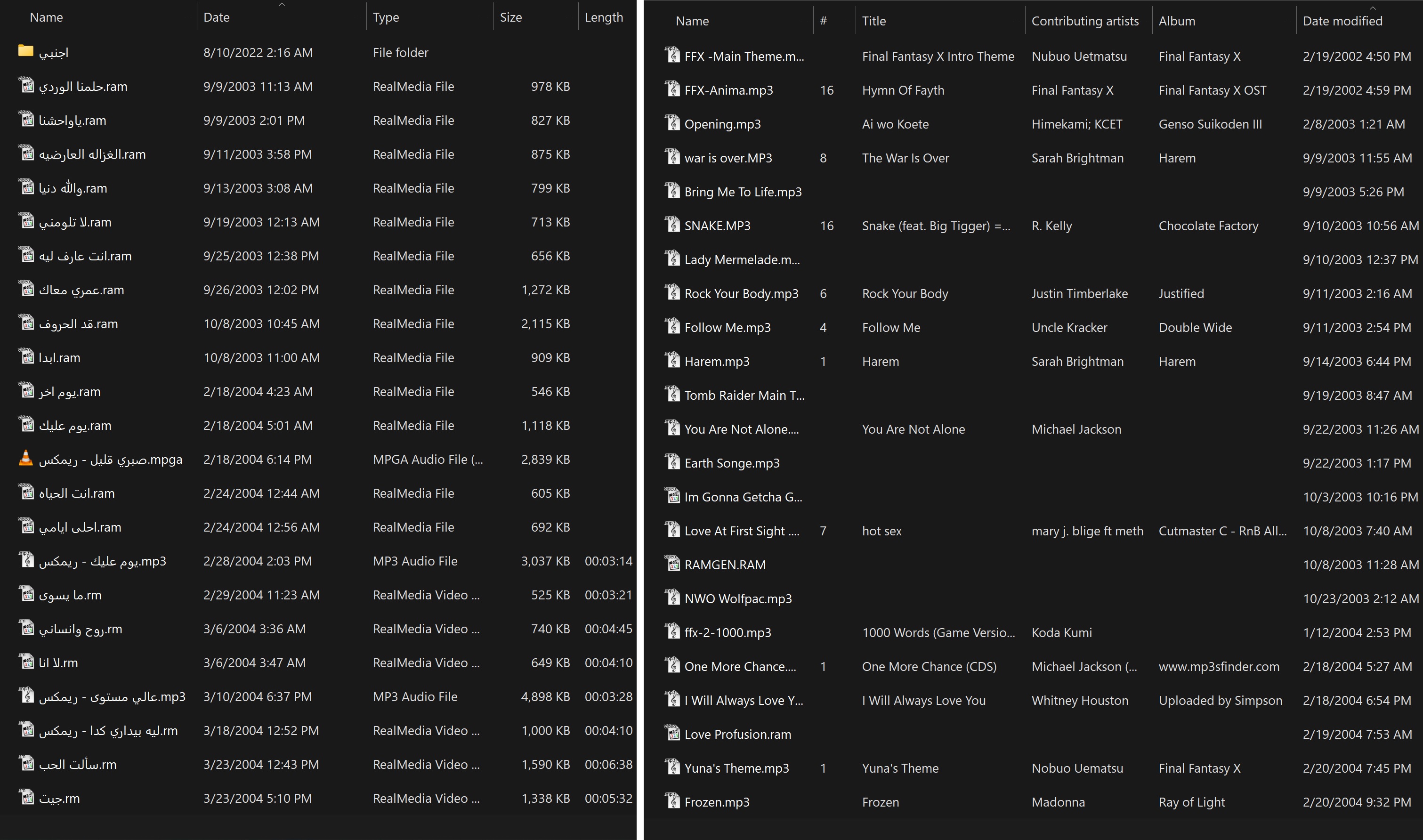The image size is (1423, 840).
Task: Click the icon of Bring Me To Life.mp3
Action: (672, 191)
